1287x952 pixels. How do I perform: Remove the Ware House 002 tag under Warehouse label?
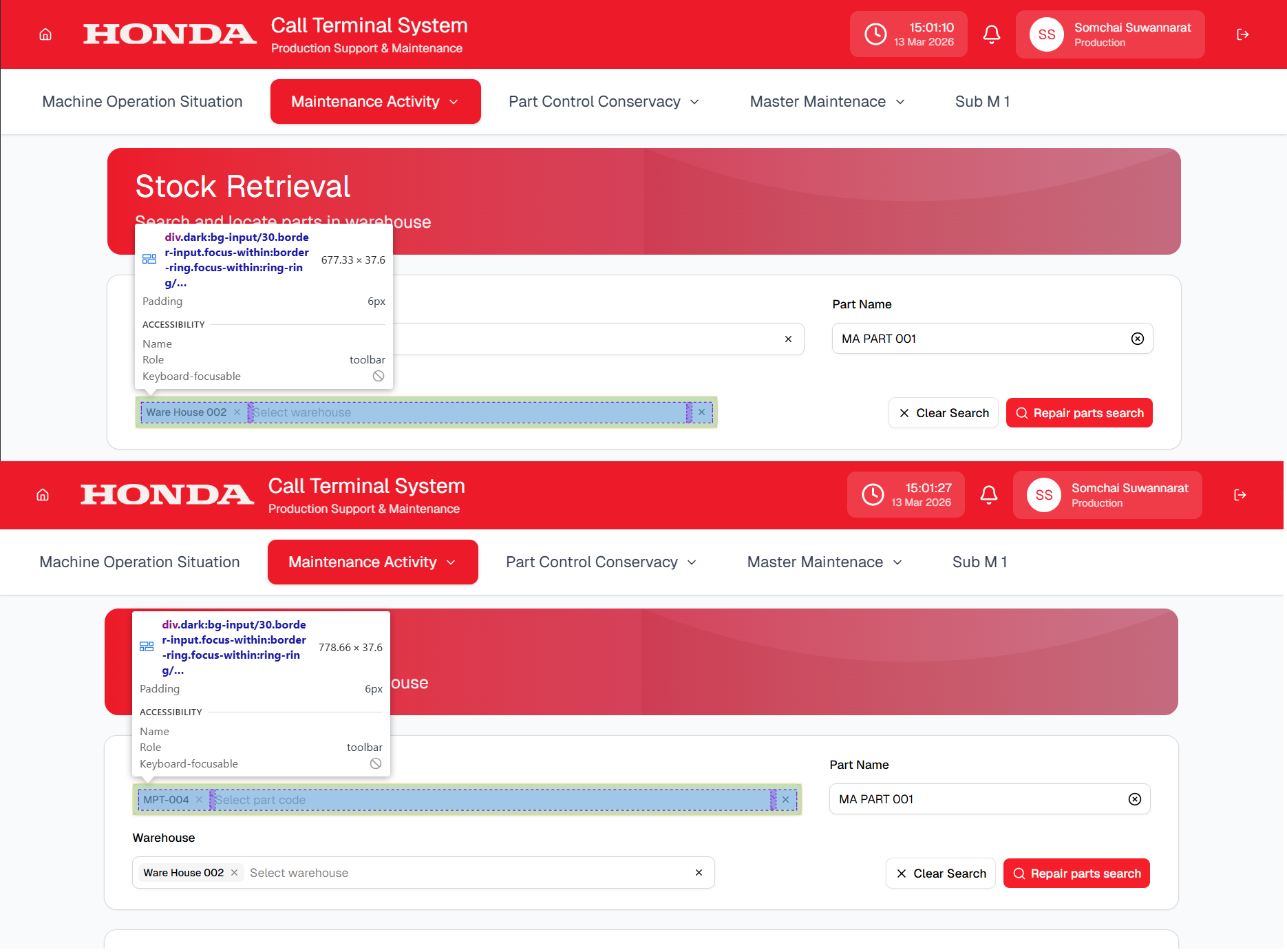[235, 873]
